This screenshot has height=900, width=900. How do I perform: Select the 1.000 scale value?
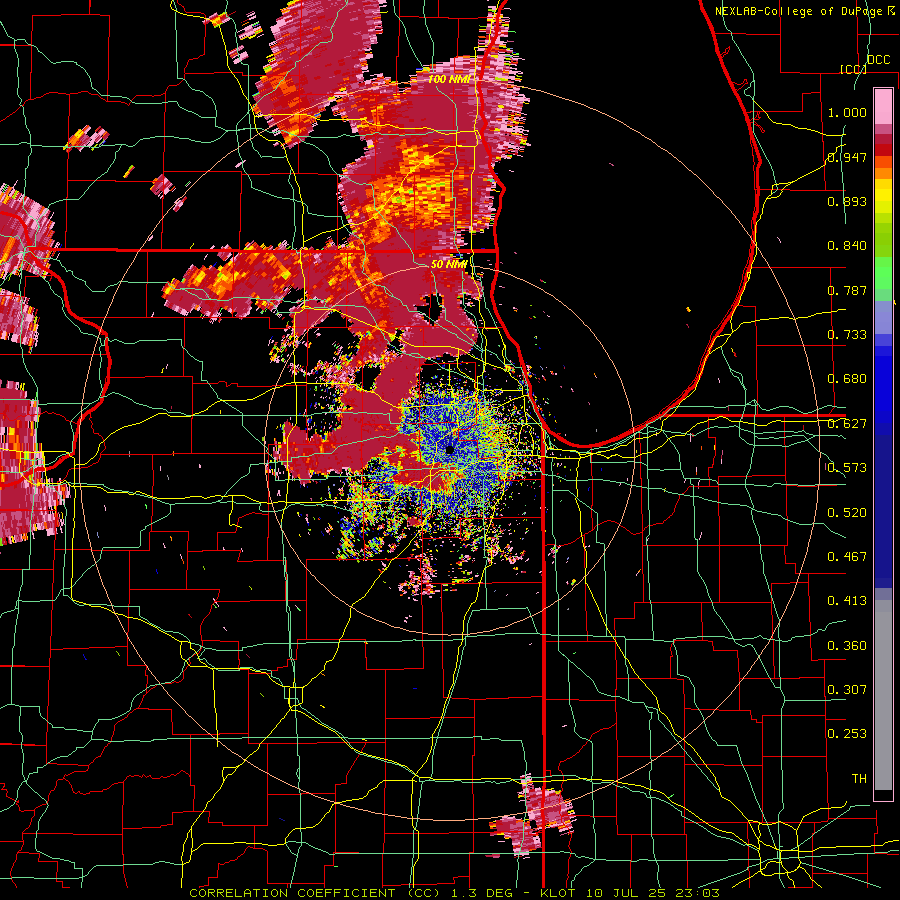click(x=847, y=112)
